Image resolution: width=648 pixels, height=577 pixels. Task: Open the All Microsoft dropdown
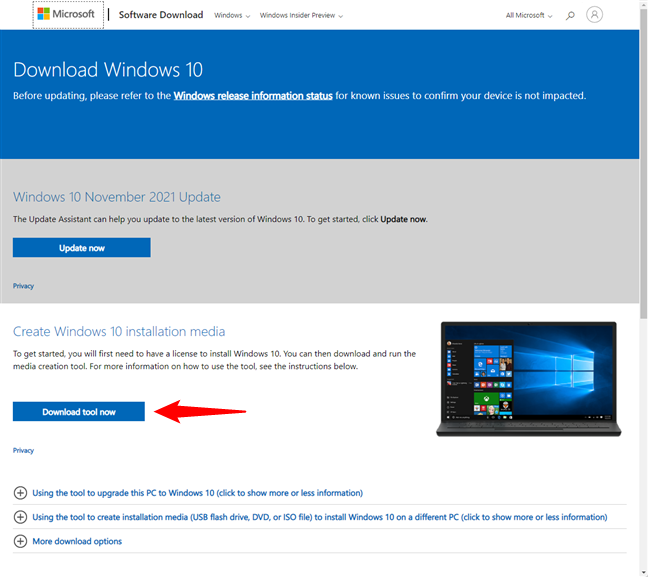pos(529,15)
